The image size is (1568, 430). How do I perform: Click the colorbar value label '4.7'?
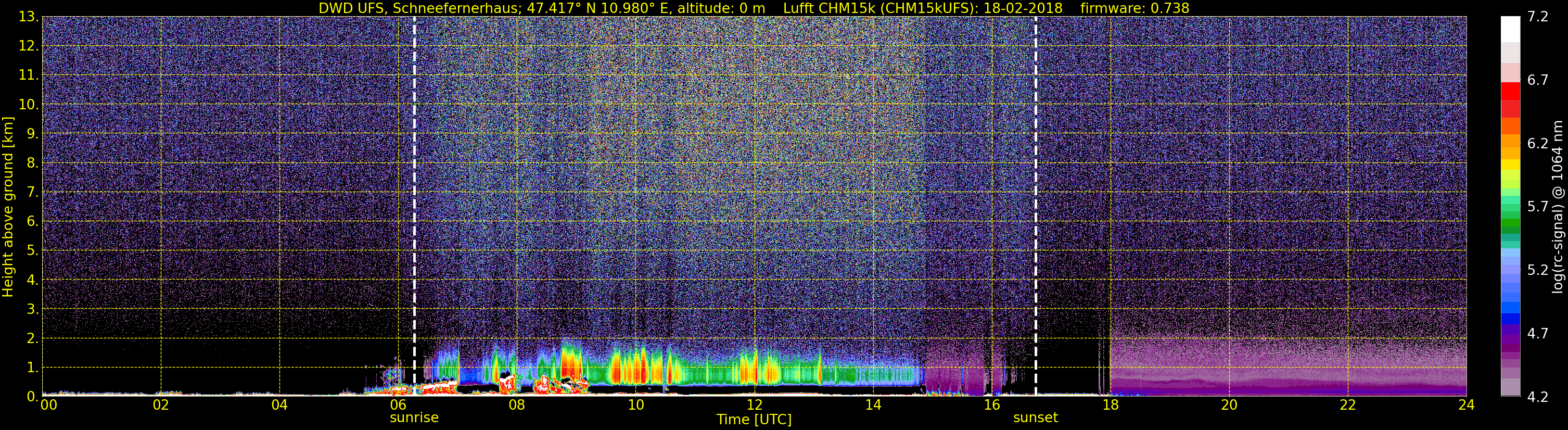point(1538,333)
